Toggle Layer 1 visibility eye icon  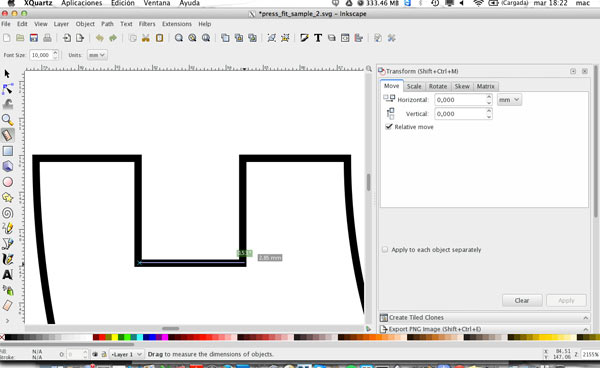(x=95, y=354)
